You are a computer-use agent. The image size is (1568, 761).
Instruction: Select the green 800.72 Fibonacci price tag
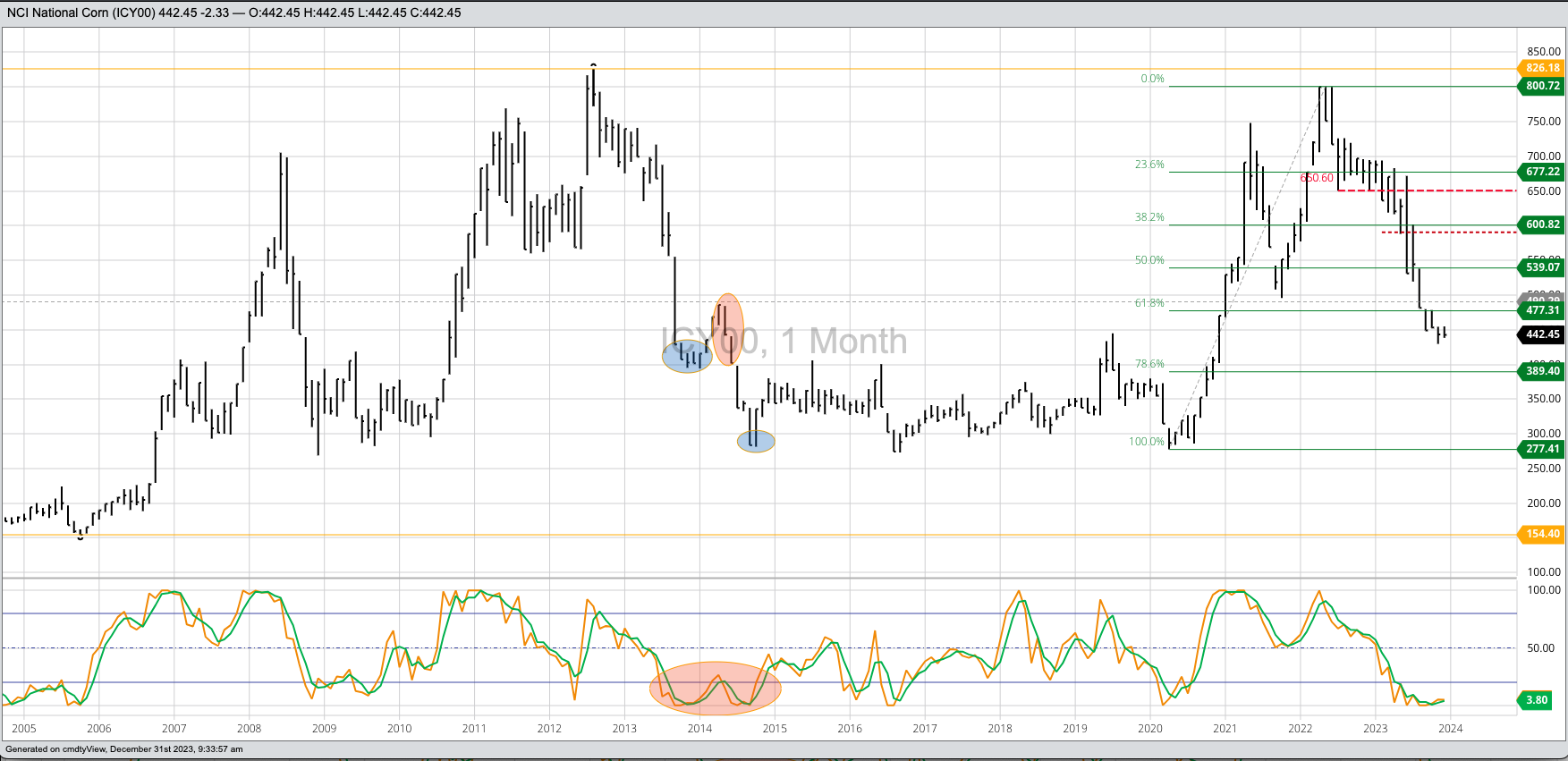pyautogui.click(x=1542, y=86)
